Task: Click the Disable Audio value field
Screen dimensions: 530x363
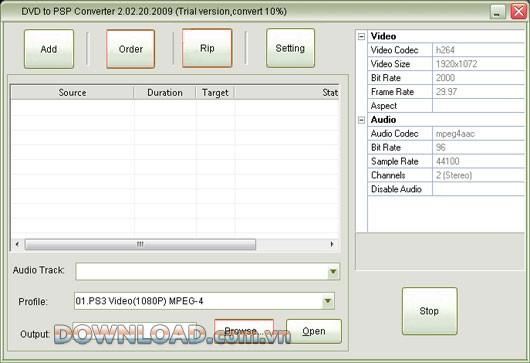Action: click(478, 189)
